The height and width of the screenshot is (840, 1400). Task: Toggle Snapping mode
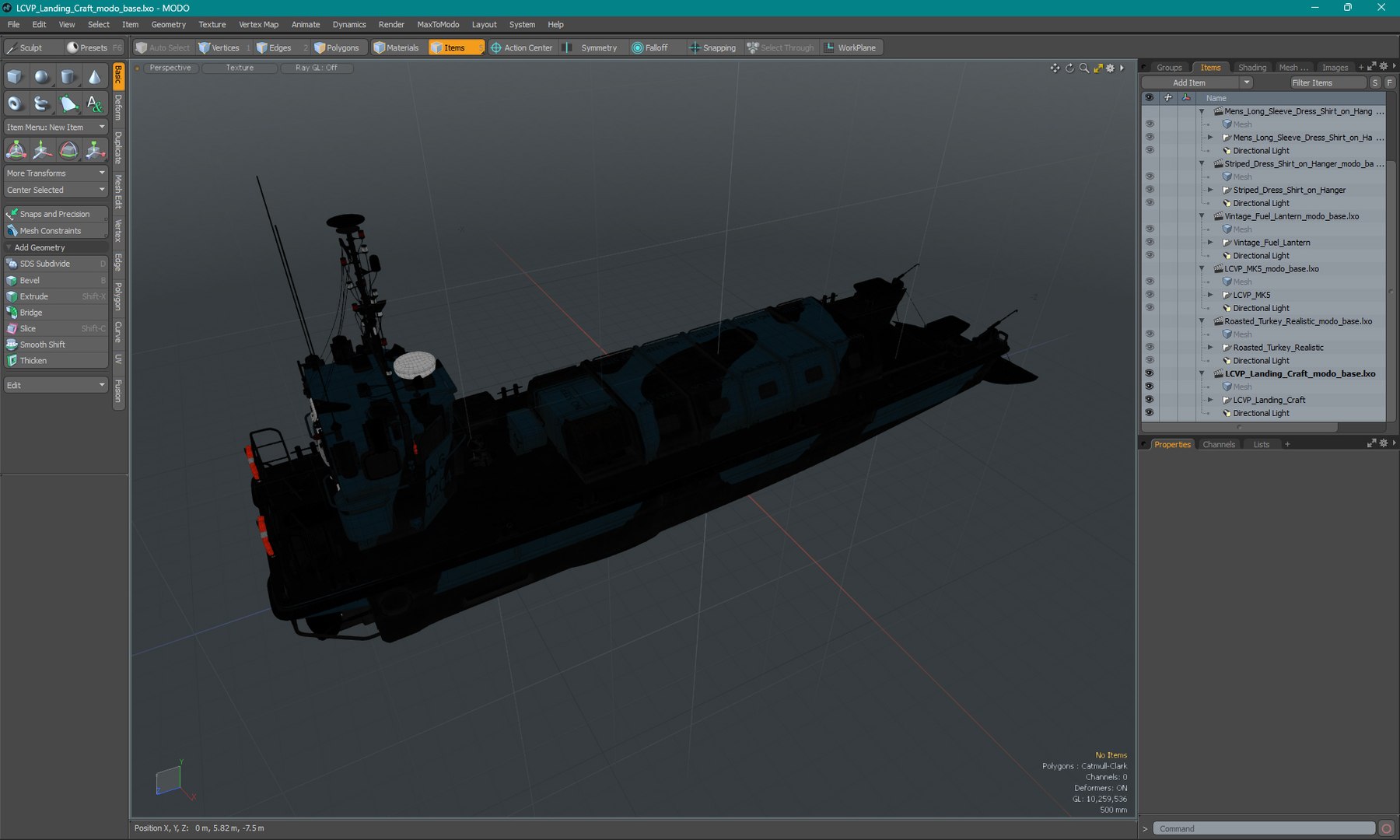pos(712,47)
